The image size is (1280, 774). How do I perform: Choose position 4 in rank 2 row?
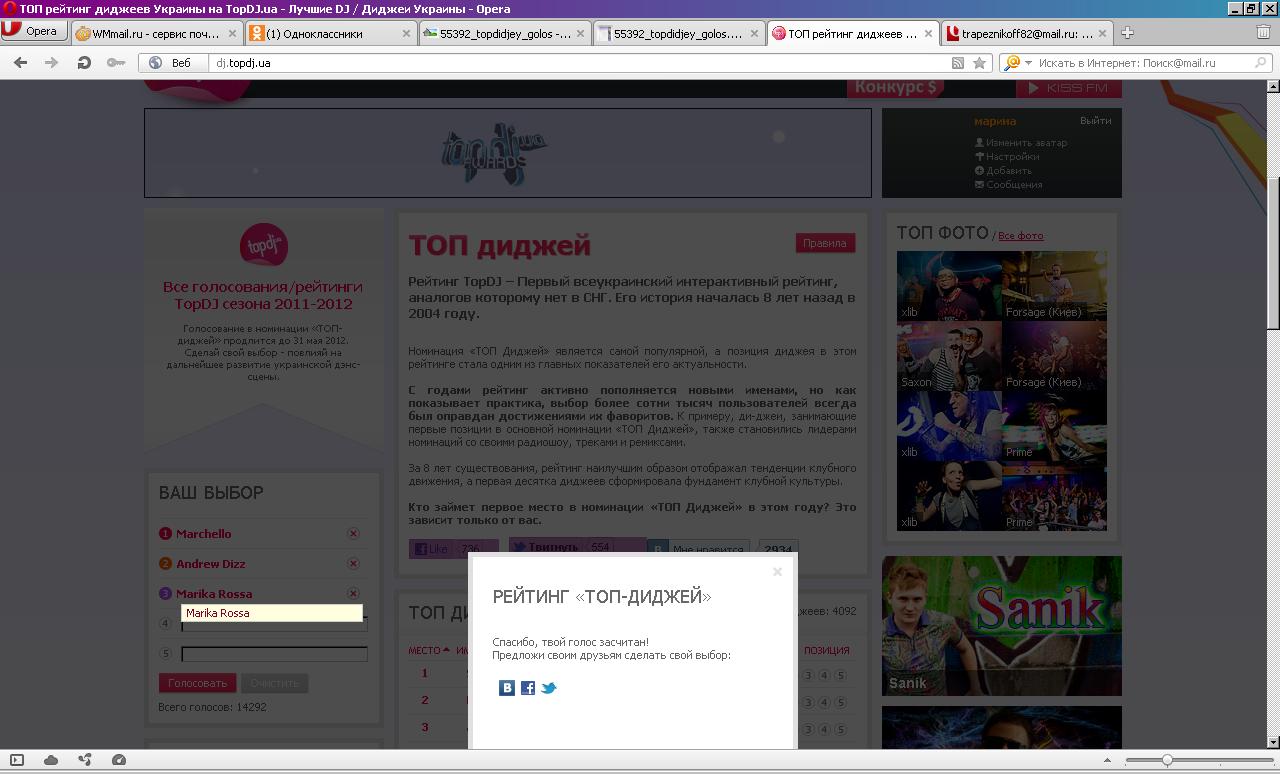824,702
